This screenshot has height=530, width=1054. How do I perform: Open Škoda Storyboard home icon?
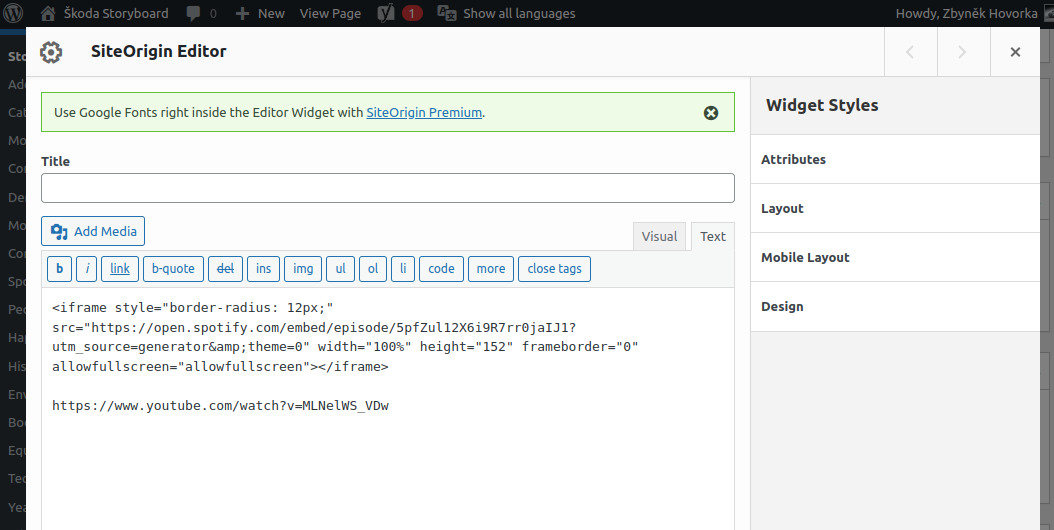tap(48, 13)
